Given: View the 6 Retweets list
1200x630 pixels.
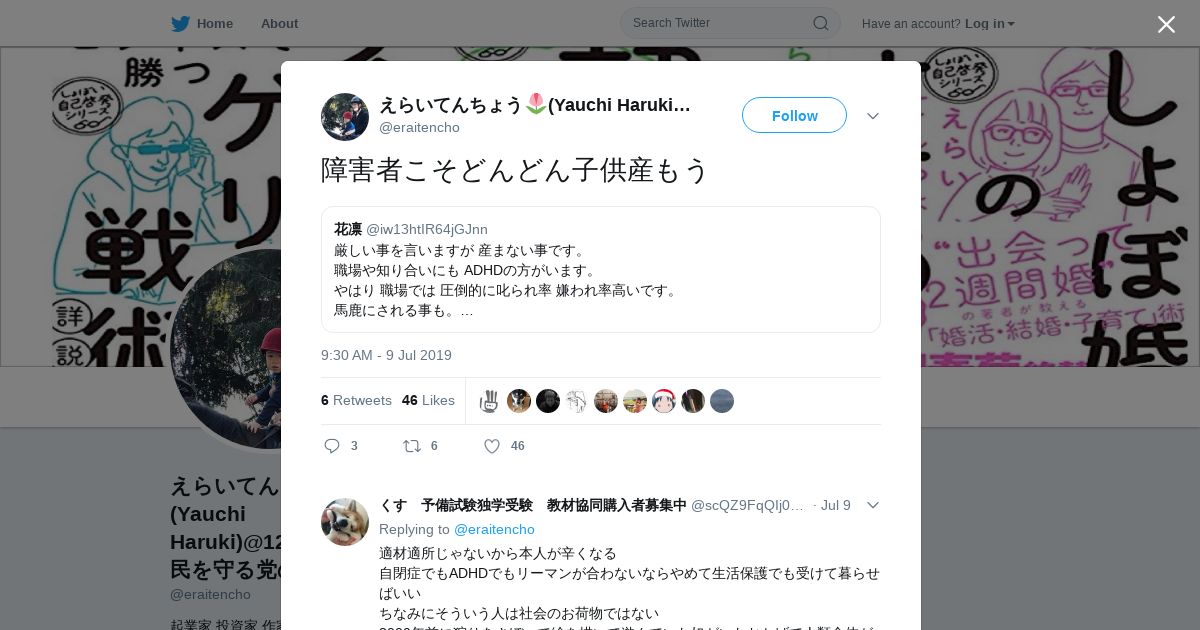Looking at the screenshot, I should (x=356, y=400).
